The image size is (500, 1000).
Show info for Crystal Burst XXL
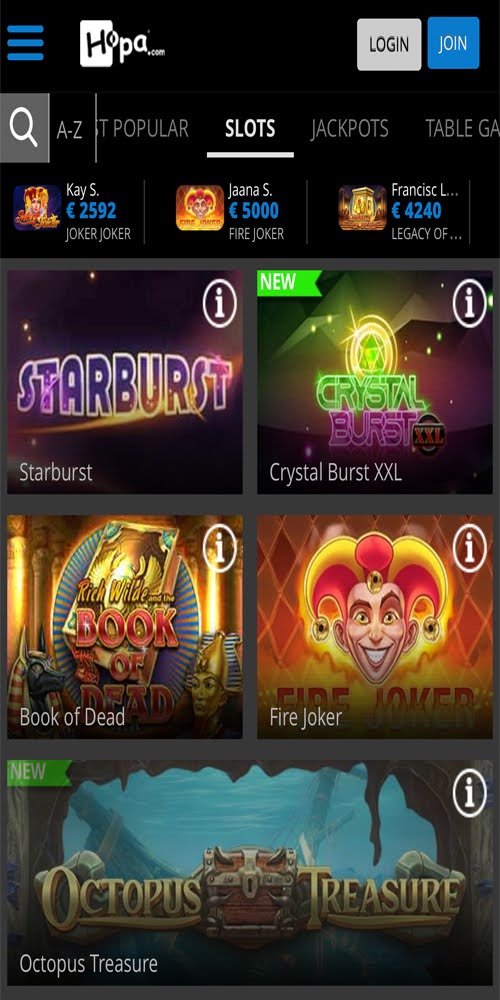469,303
